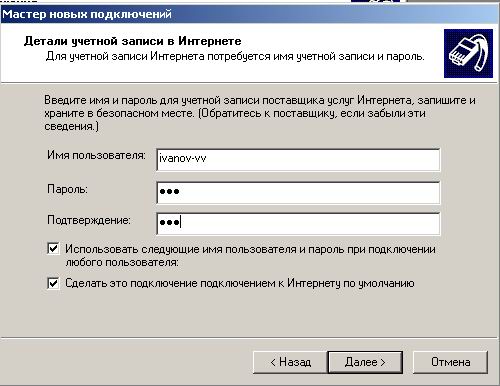Click into the Пароль field

point(298,192)
